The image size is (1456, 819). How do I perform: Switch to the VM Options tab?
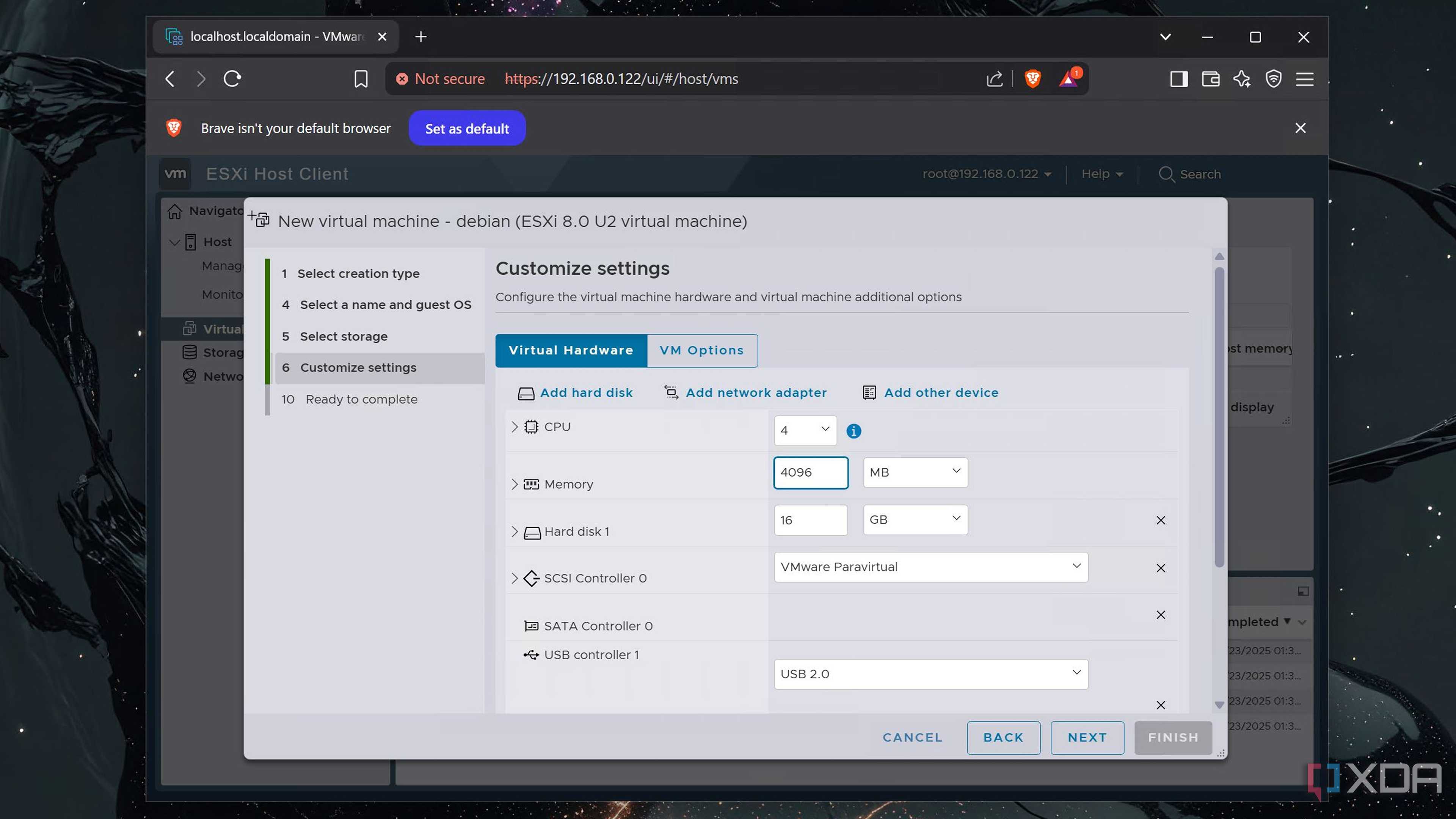coord(702,350)
